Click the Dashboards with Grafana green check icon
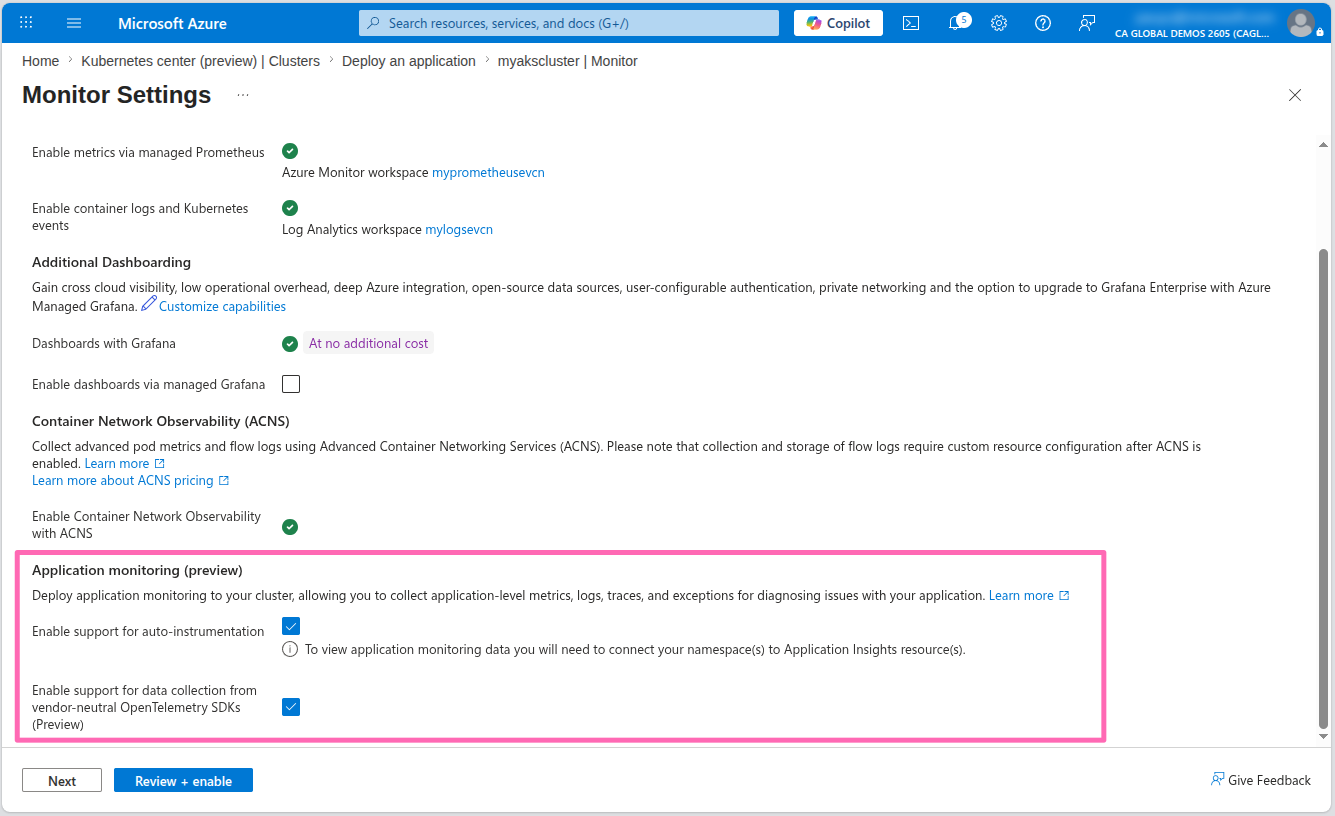Viewport: 1335px width, 816px height. [290, 343]
